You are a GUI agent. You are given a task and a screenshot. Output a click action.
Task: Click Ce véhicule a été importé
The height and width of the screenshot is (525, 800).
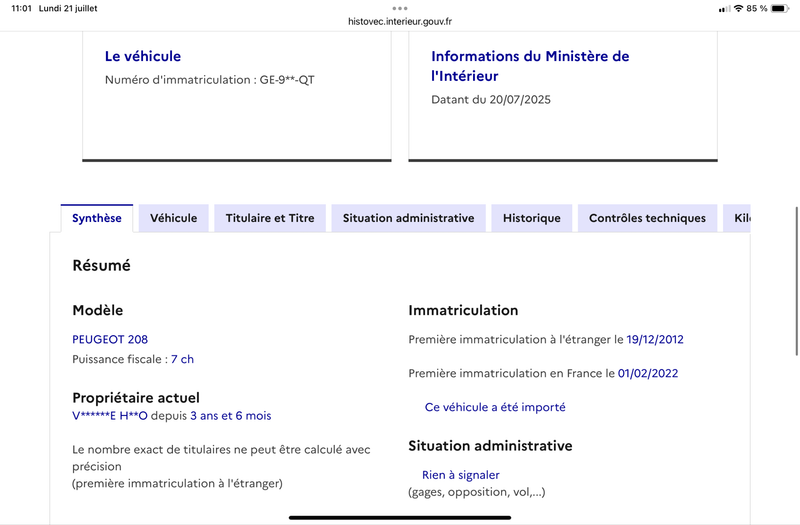pyautogui.click(x=495, y=407)
